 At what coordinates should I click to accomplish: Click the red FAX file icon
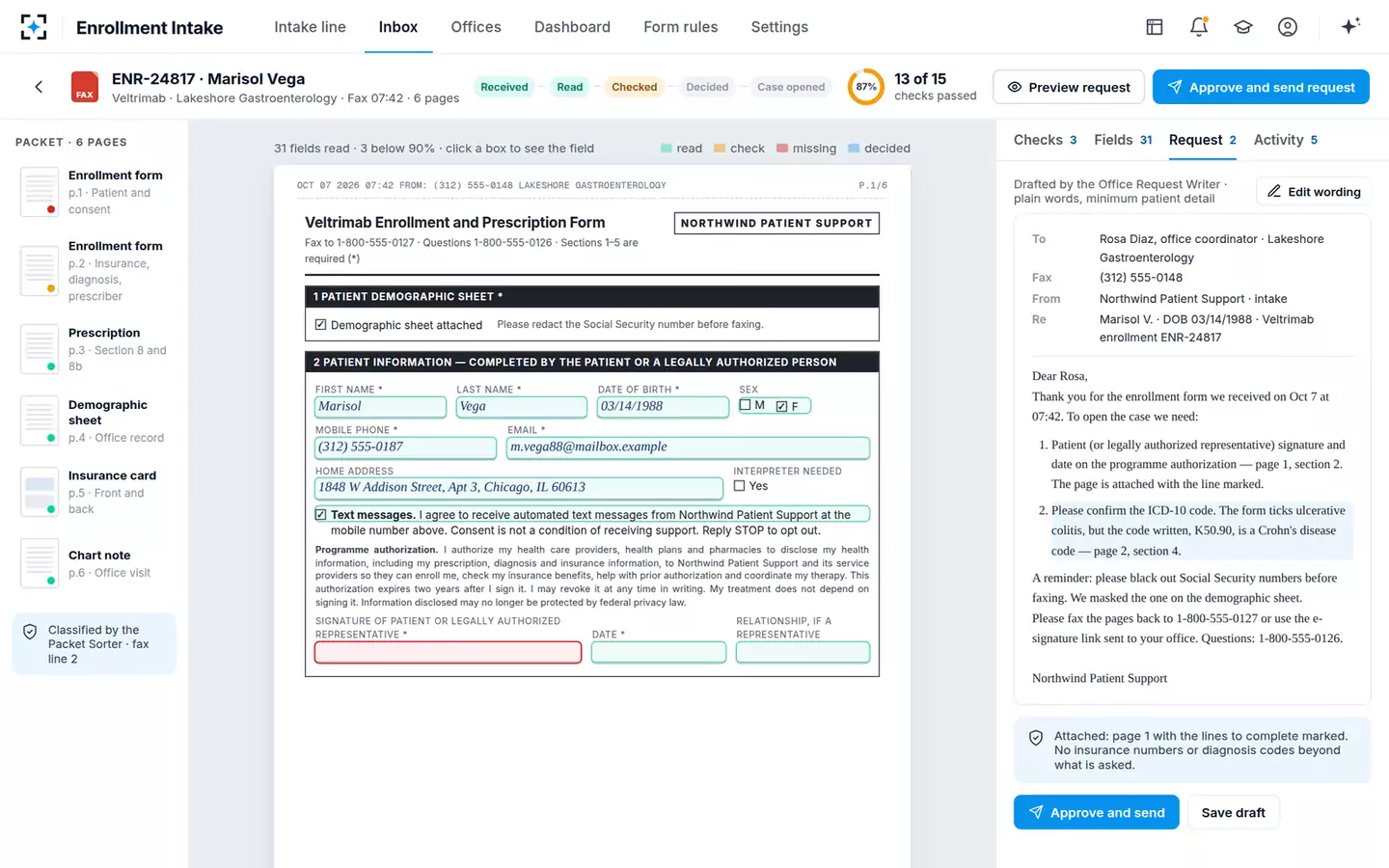pyautogui.click(x=85, y=87)
